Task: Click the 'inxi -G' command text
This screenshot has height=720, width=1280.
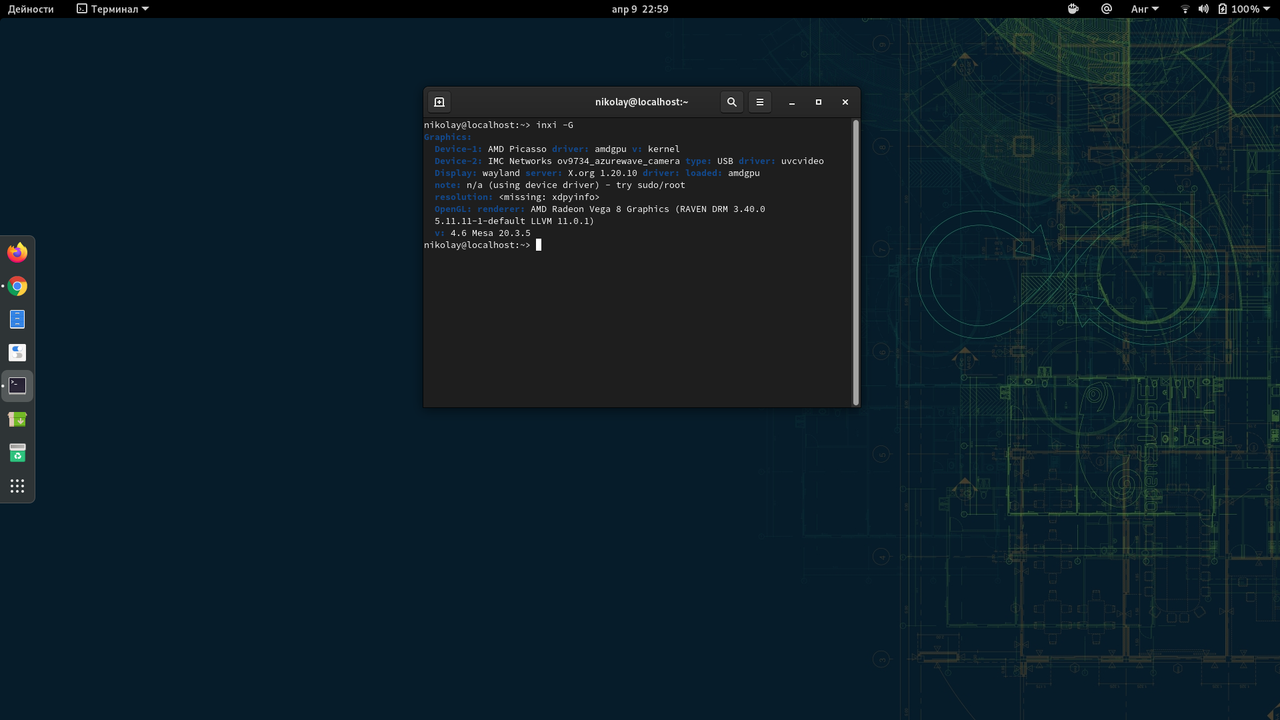Action: (x=555, y=125)
